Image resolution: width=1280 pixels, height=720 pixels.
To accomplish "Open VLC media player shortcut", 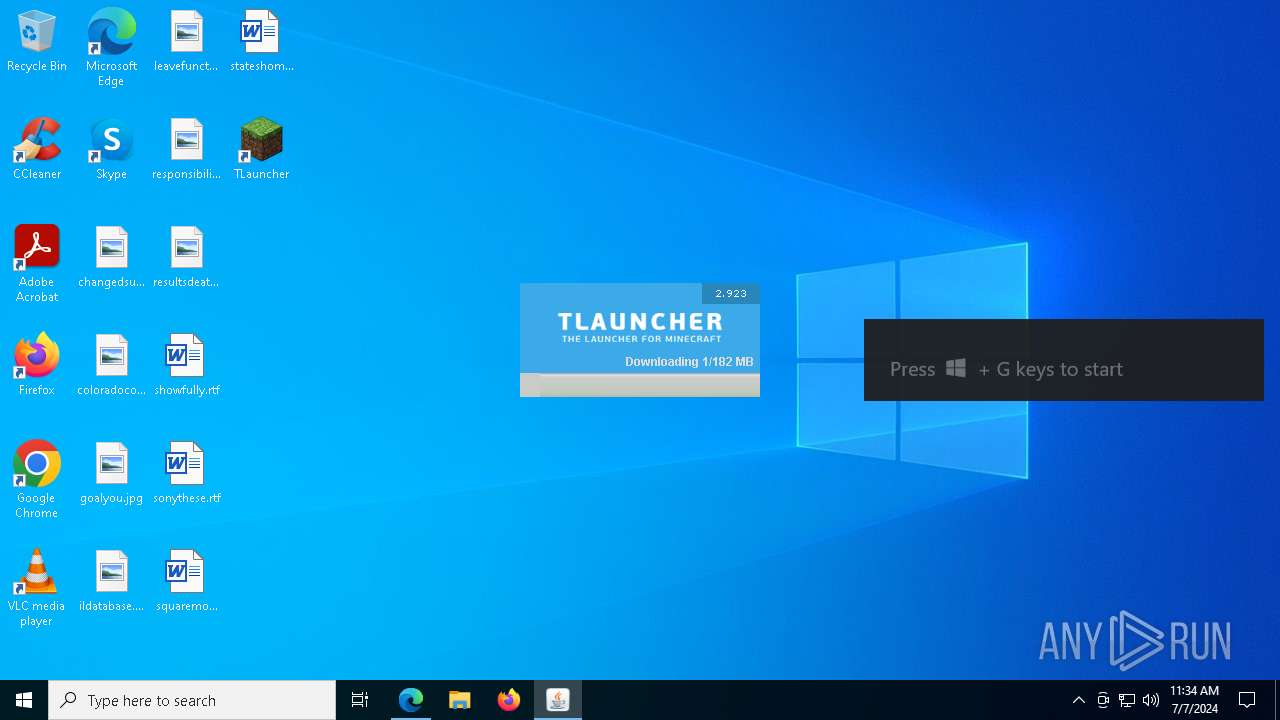I will click(x=37, y=588).
